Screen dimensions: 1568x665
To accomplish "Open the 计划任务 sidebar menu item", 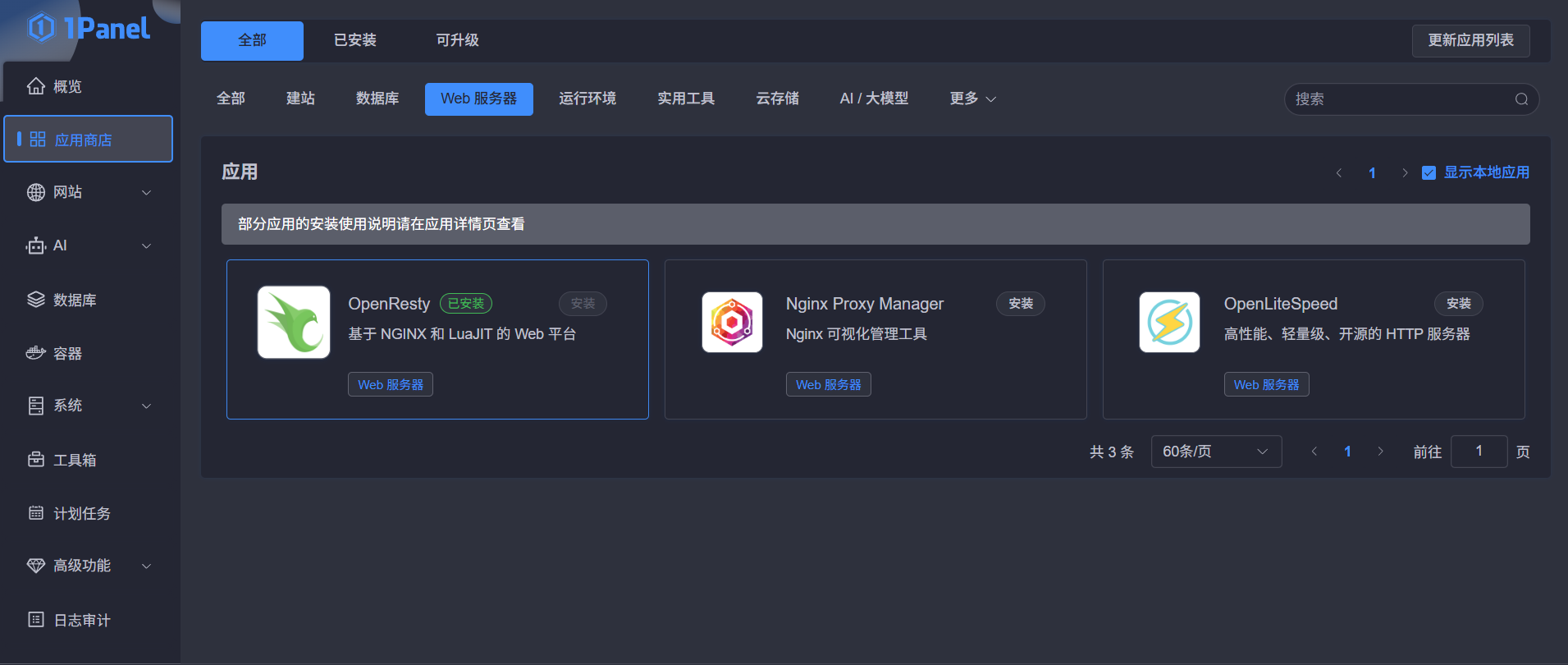I will (x=89, y=513).
